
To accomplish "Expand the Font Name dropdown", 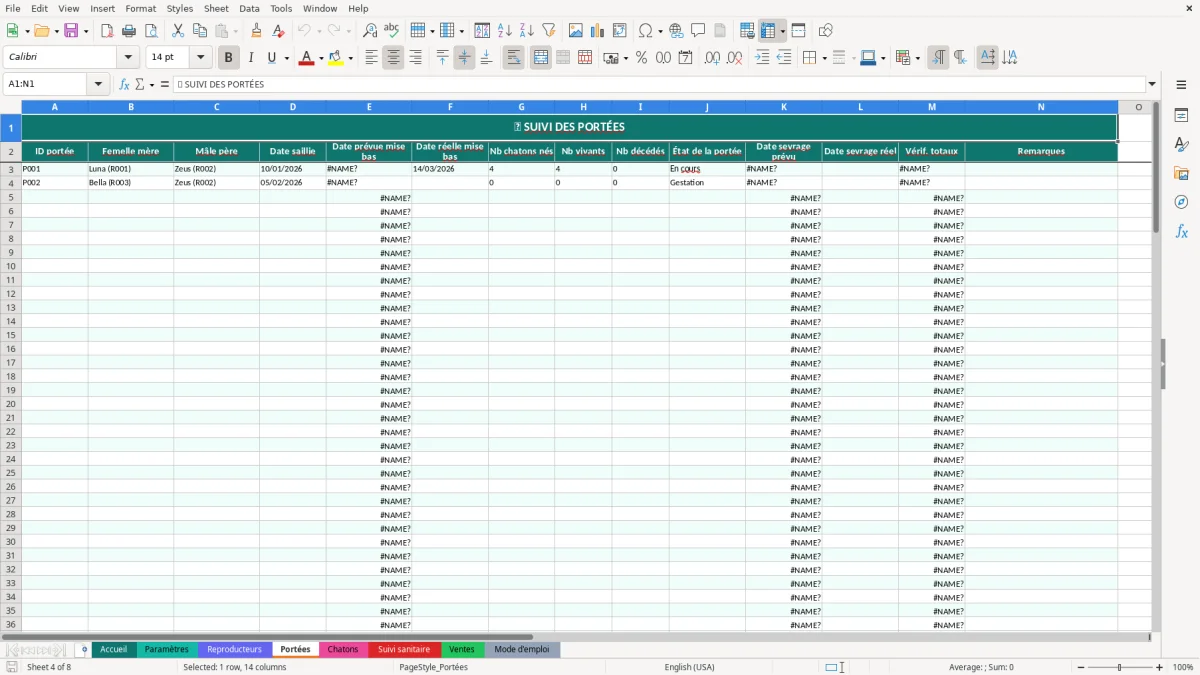I will tap(128, 58).
